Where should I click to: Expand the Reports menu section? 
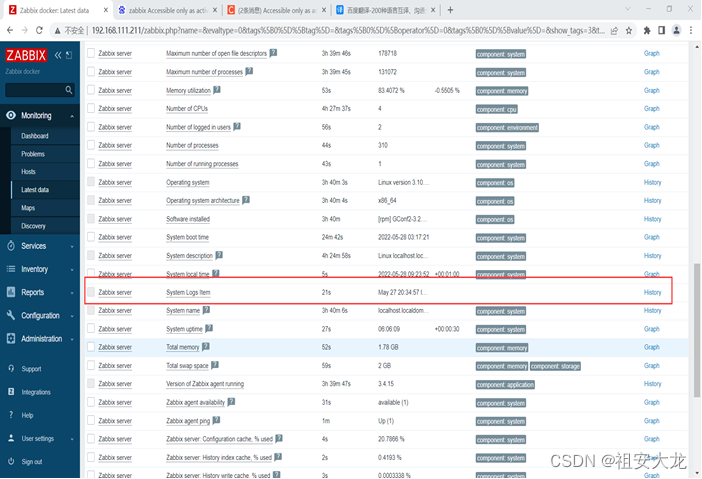72,293
